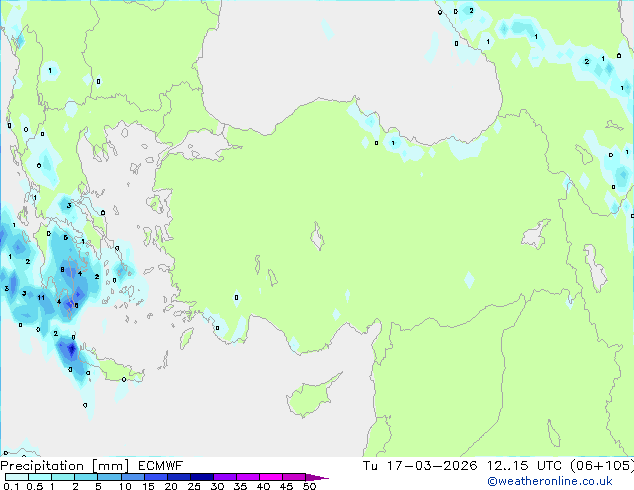Click the "25" legend scale label
This screenshot has height=490, width=634.
coord(194,486)
